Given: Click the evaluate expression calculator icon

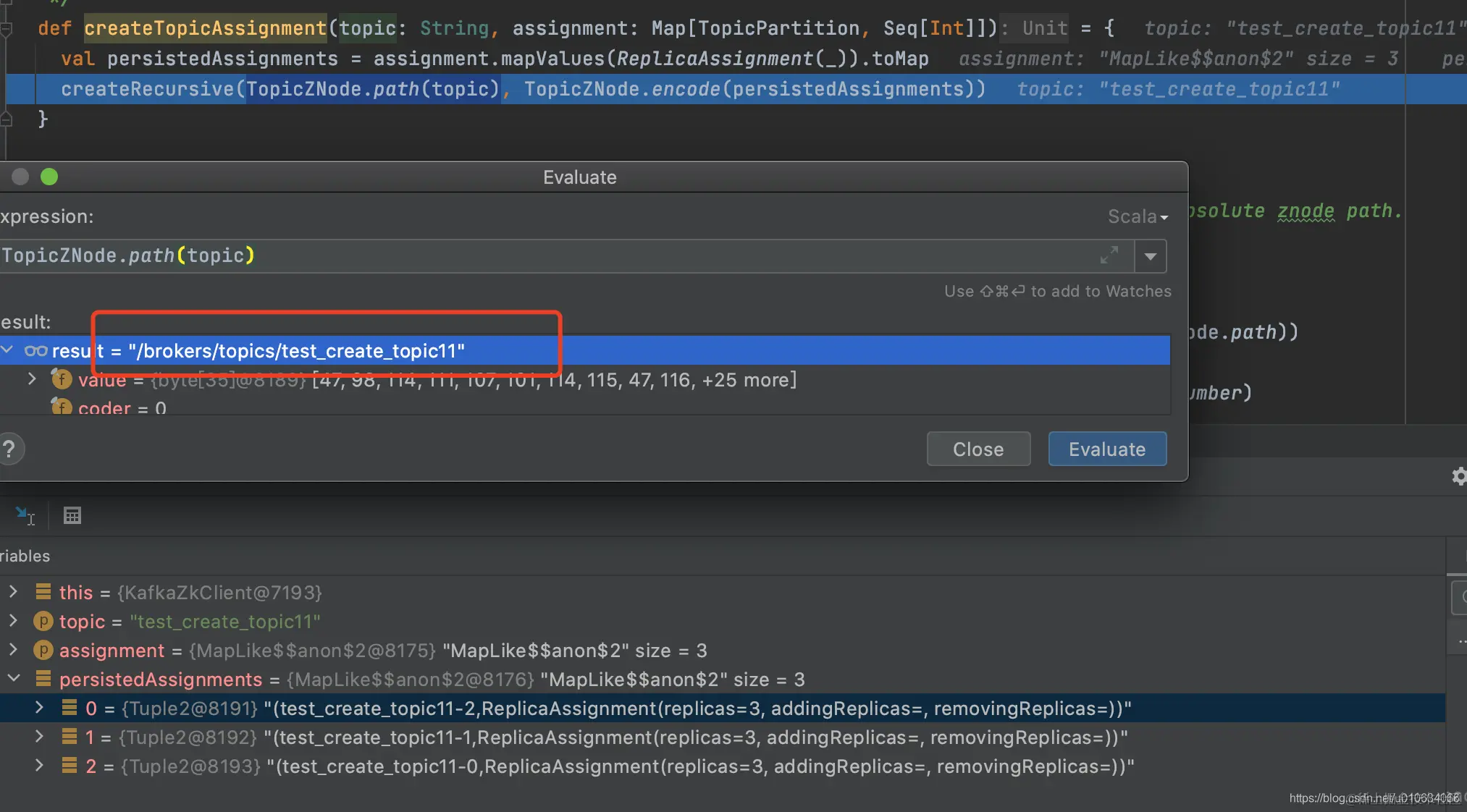Looking at the screenshot, I should click(x=72, y=515).
